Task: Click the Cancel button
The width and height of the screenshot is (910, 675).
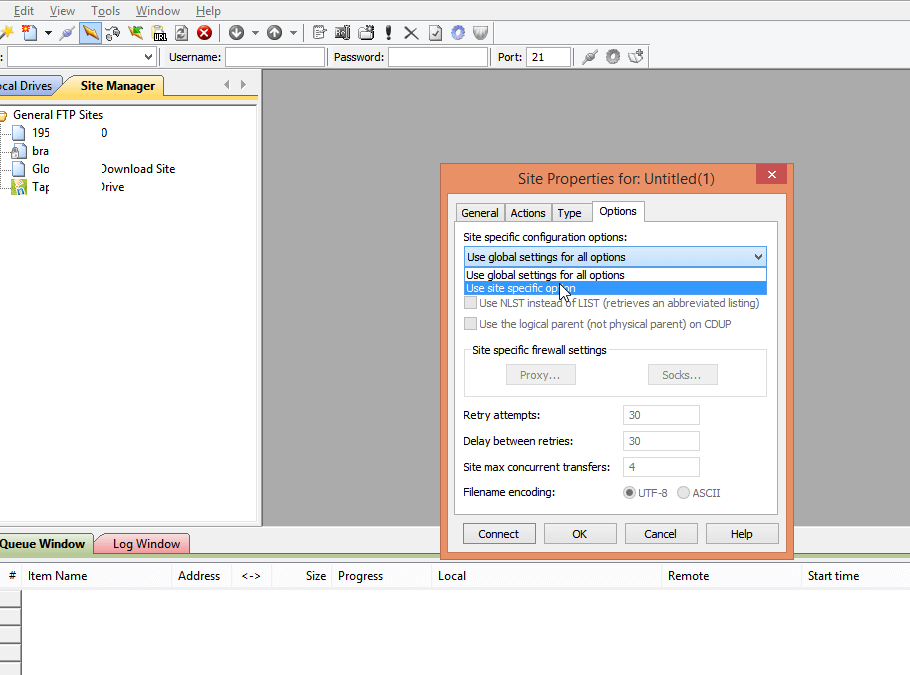Action: pos(660,534)
